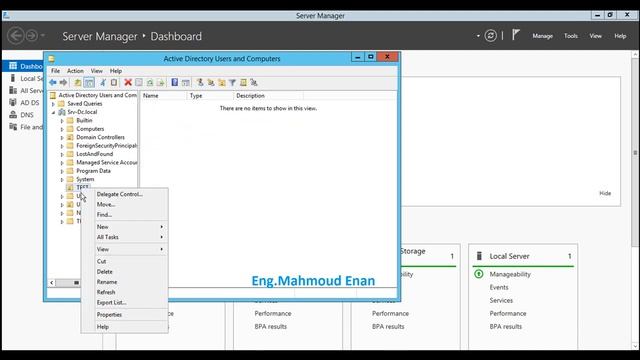Expand the Saved Queries tree node
This screenshot has width=640, height=360.
(53, 104)
